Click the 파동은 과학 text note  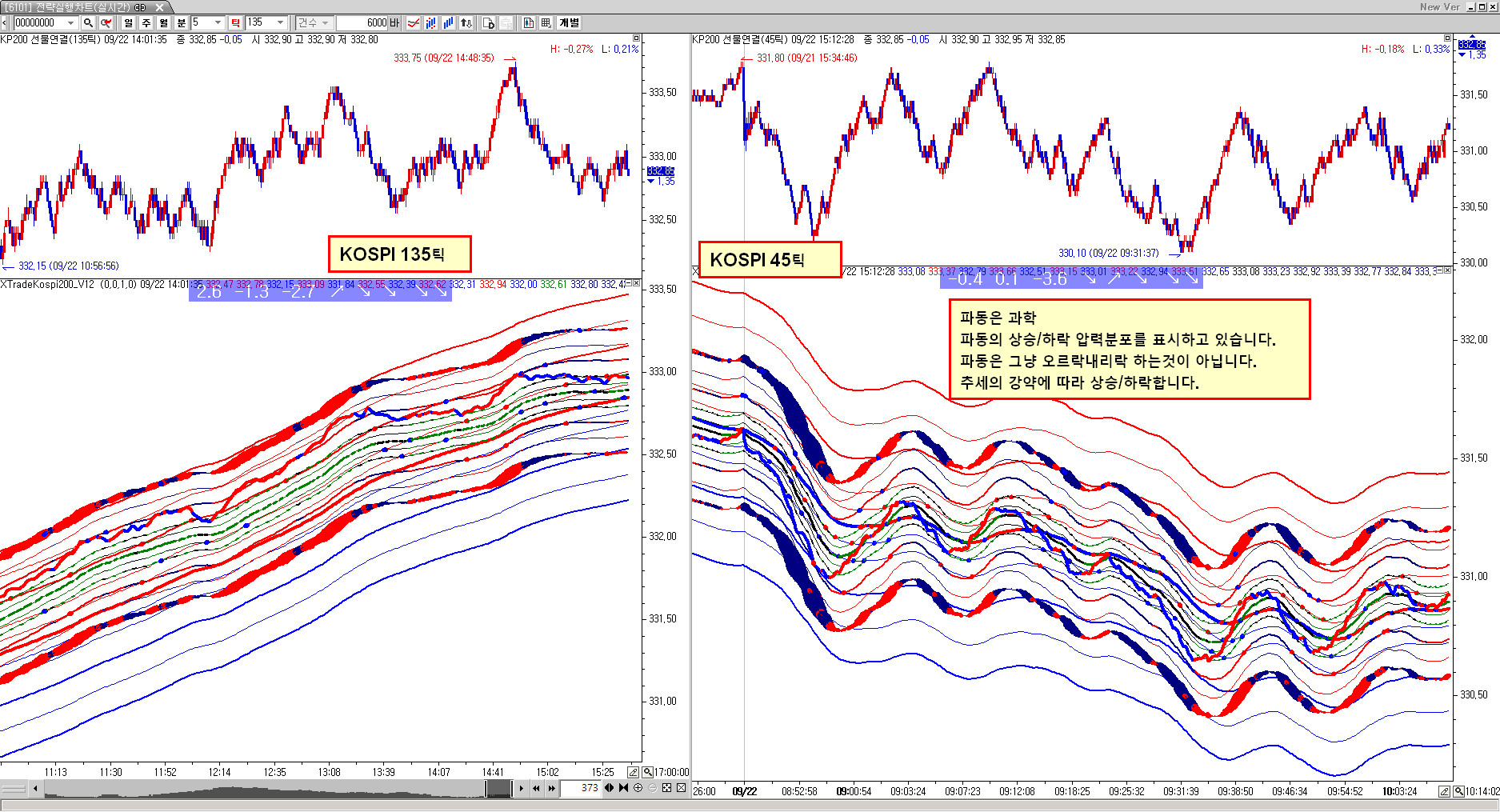[1130, 350]
